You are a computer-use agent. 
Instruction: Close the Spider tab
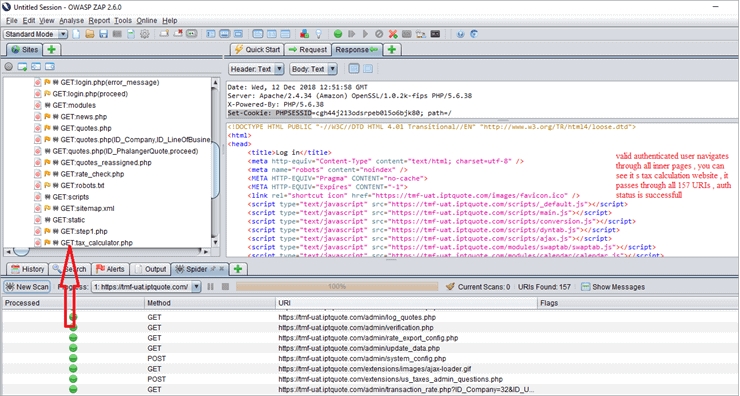(x=222, y=269)
